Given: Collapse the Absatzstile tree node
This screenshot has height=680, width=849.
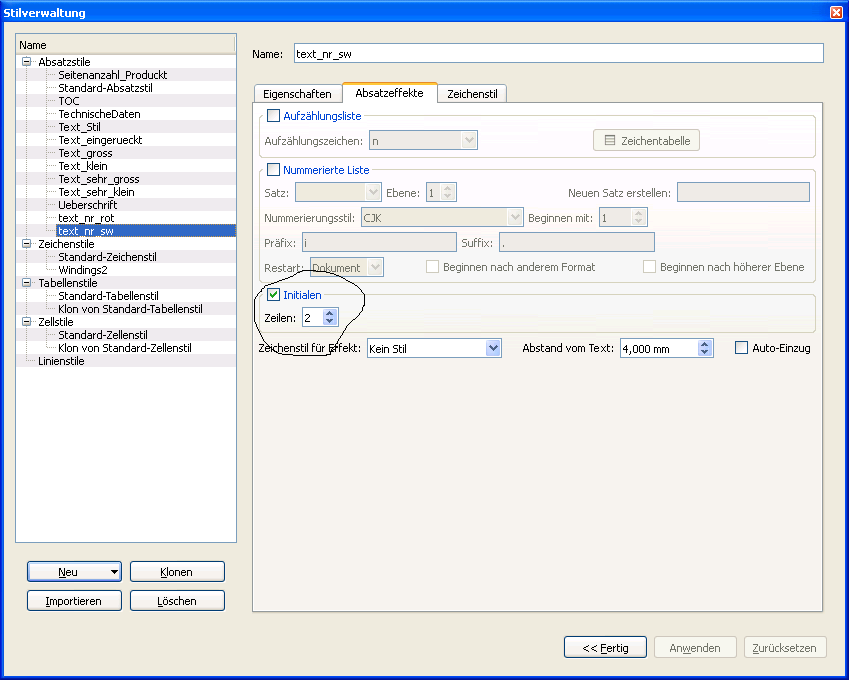Looking at the screenshot, I should coord(27,62).
